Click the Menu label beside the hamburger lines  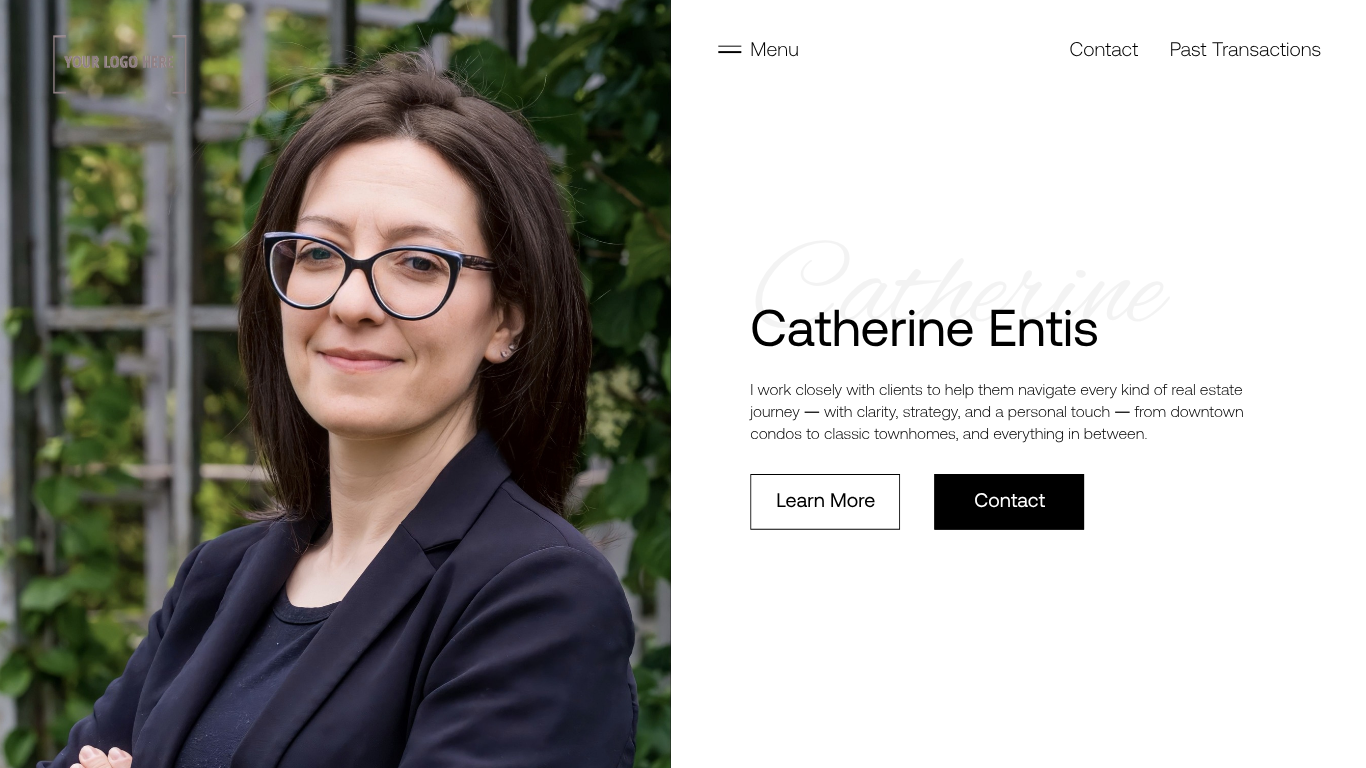774,49
